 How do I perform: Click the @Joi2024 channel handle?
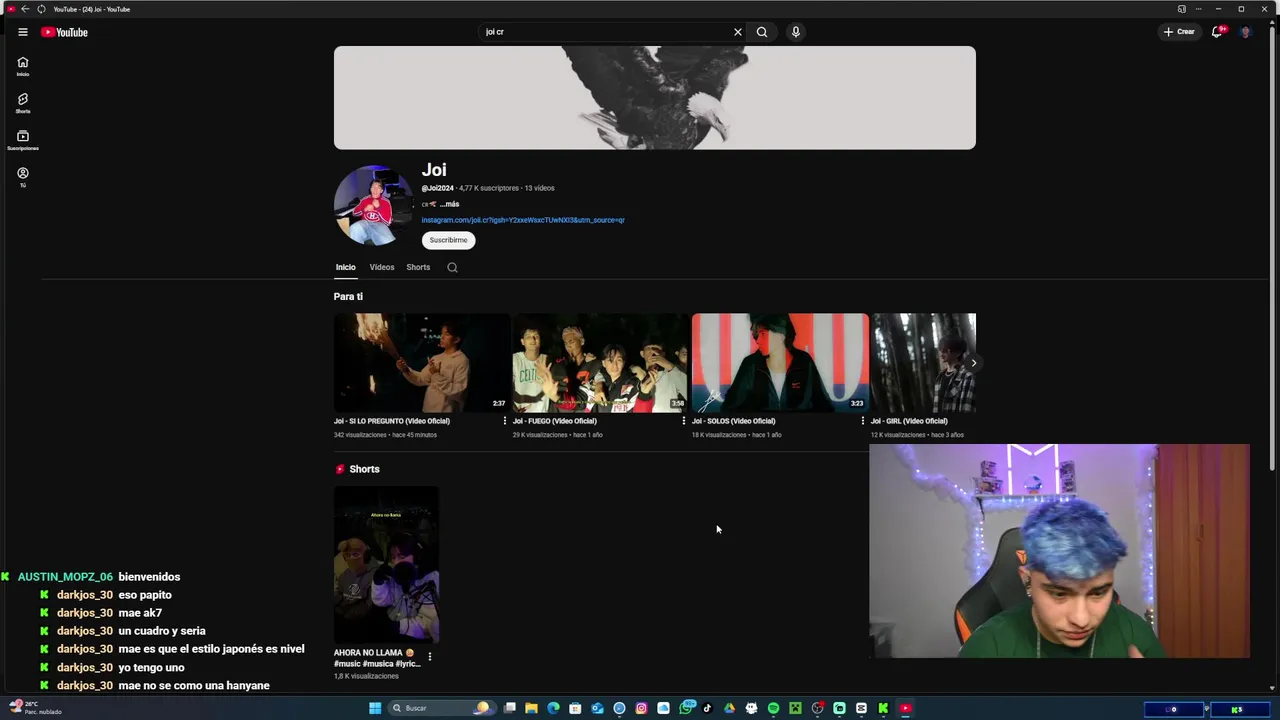pyautogui.click(x=437, y=188)
